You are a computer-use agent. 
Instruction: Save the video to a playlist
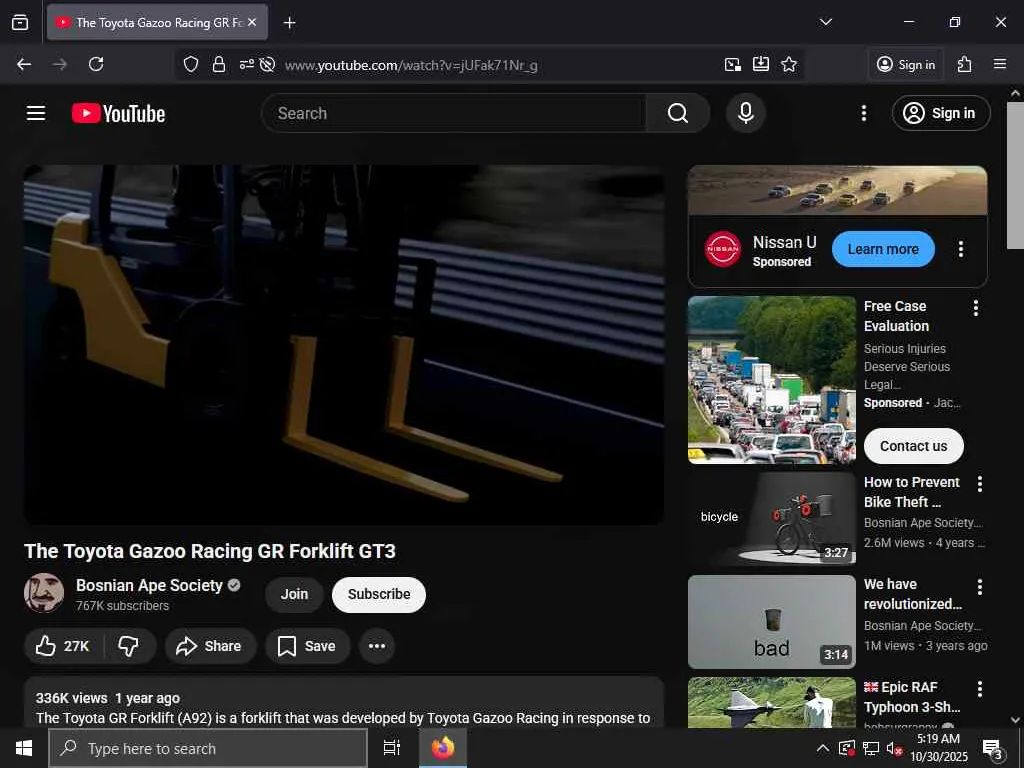click(x=307, y=646)
